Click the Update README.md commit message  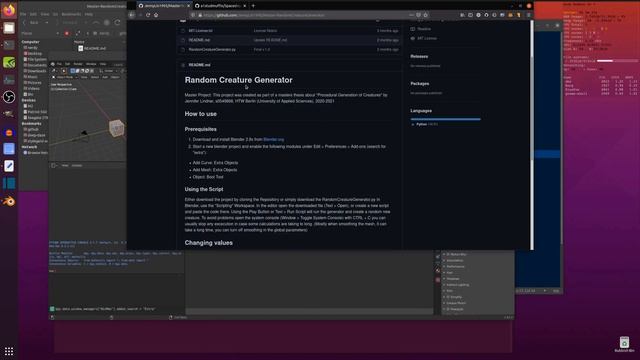pos(270,40)
